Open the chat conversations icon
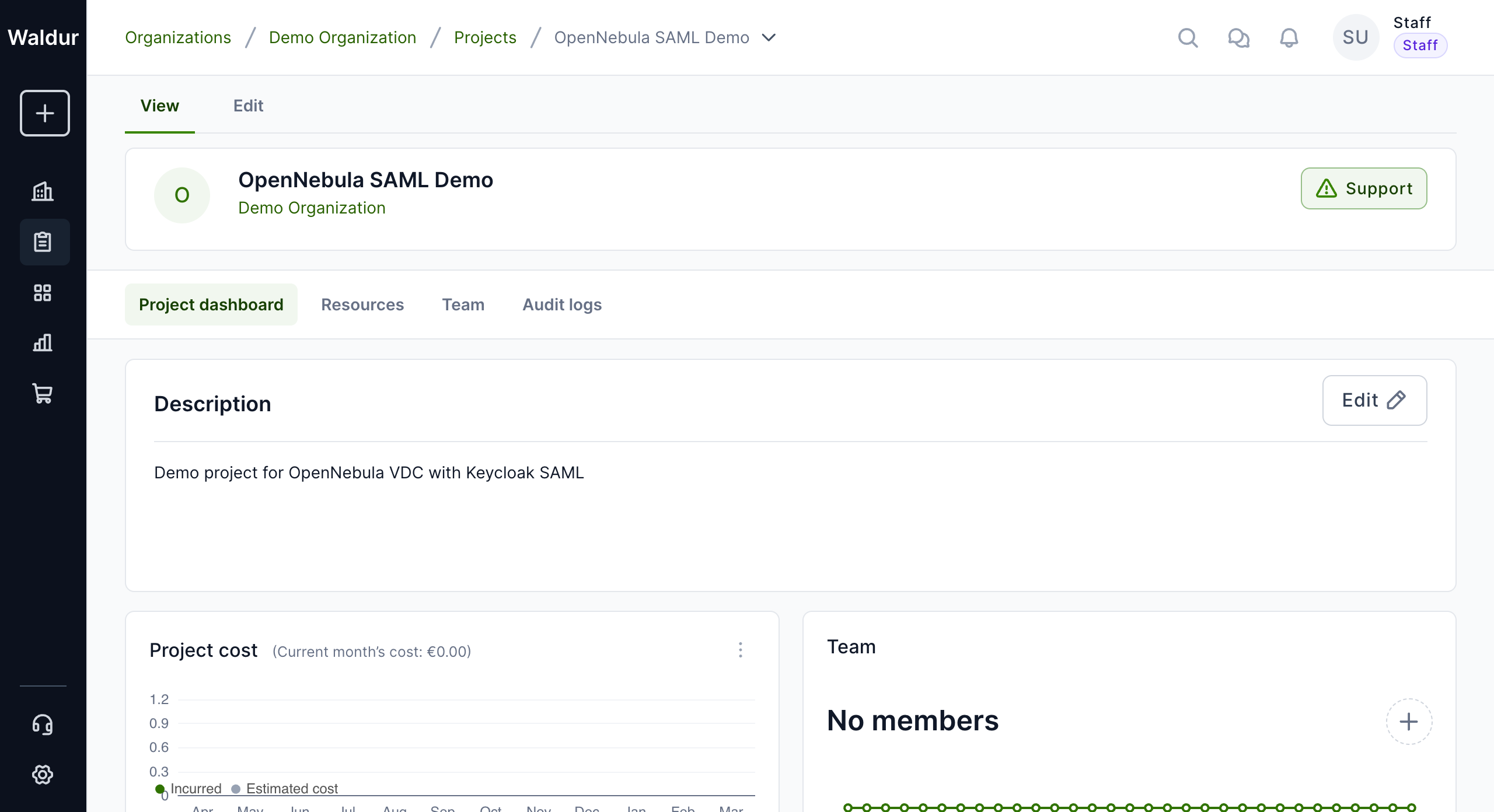1494x812 pixels. [x=1238, y=38]
